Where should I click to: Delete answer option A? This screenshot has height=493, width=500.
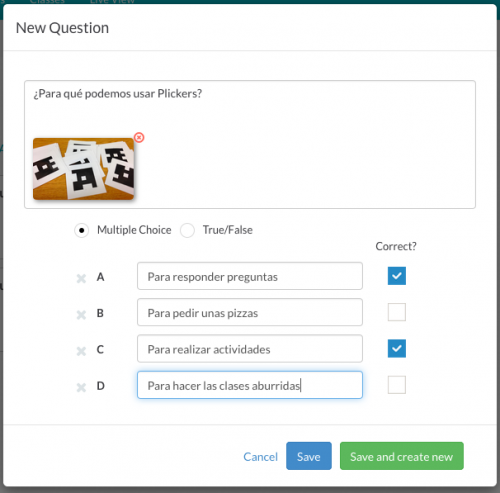(81, 278)
